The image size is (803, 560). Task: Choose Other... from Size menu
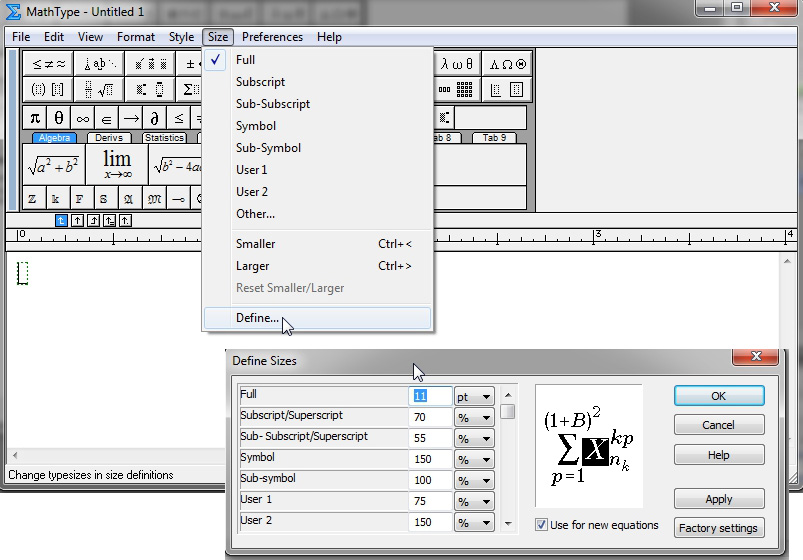coord(318,214)
